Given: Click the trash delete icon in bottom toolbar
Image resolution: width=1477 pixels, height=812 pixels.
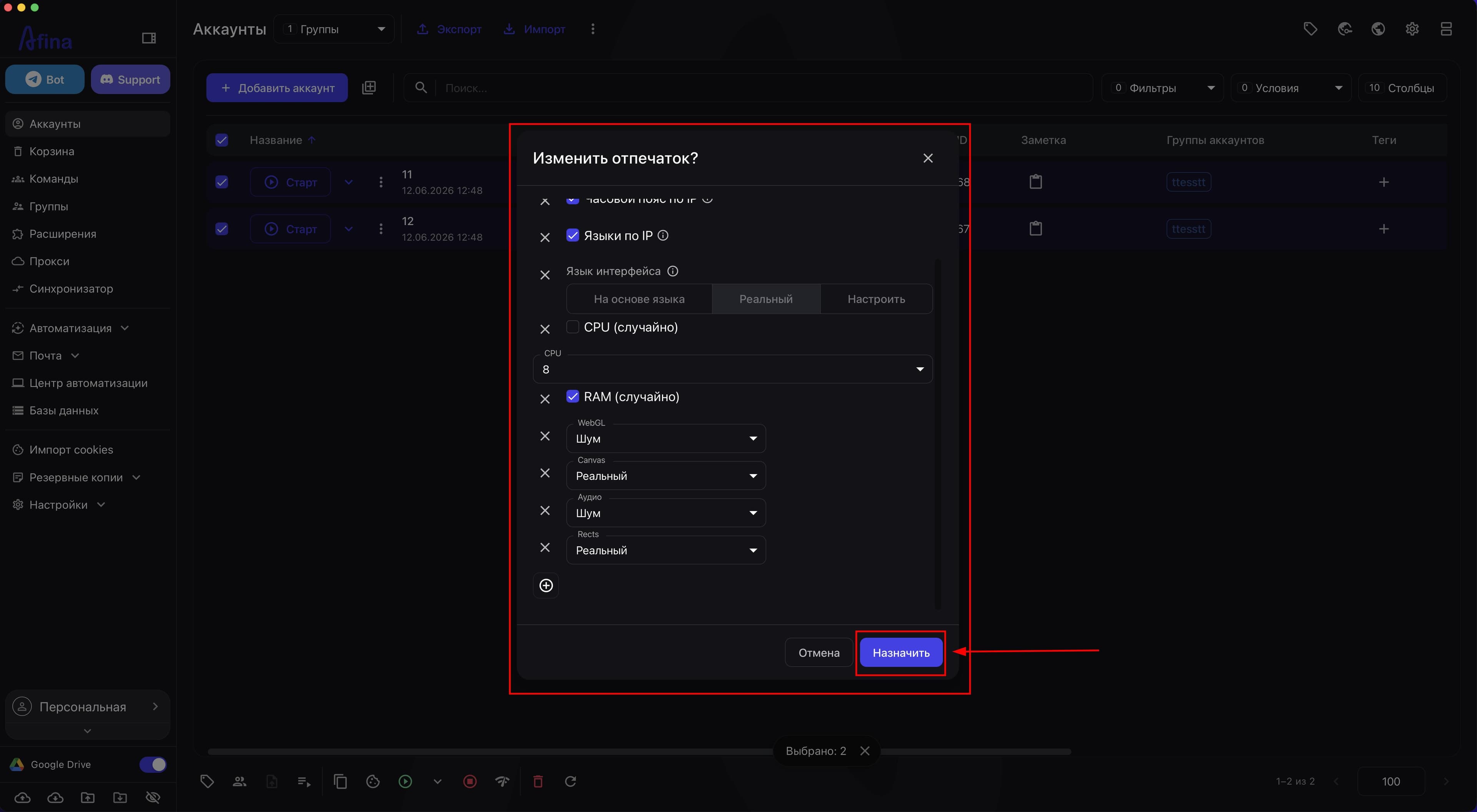Looking at the screenshot, I should 538,781.
